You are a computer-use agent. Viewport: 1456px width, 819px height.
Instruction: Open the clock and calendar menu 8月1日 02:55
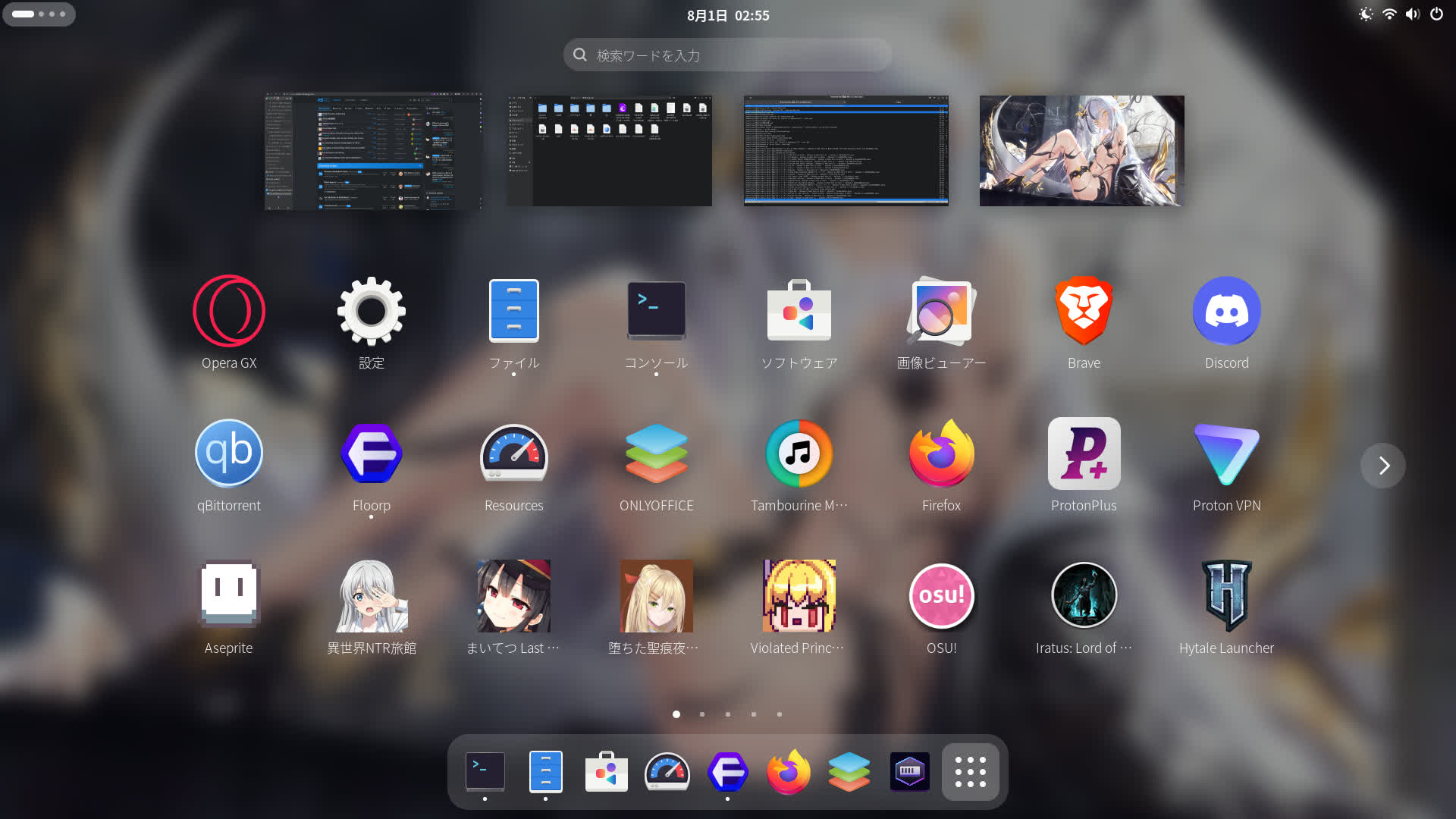(x=728, y=15)
